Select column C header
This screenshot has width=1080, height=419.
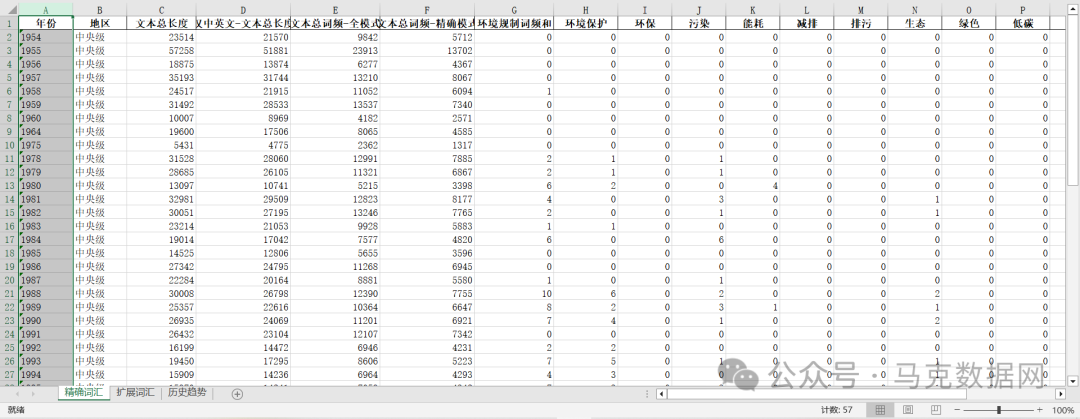pyautogui.click(x=161, y=10)
